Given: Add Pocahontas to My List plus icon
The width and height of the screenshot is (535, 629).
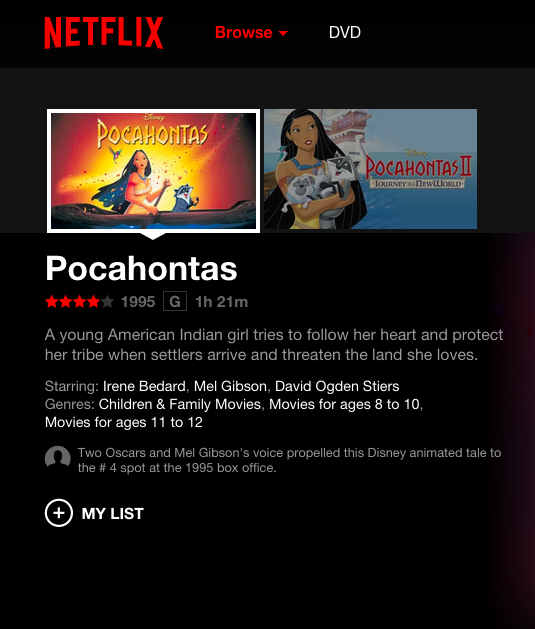Looking at the screenshot, I should (59, 513).
